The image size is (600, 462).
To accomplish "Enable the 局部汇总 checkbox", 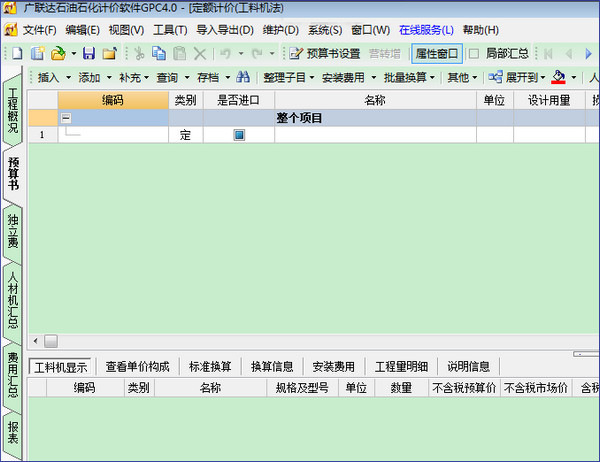I will tap(474, 54).
